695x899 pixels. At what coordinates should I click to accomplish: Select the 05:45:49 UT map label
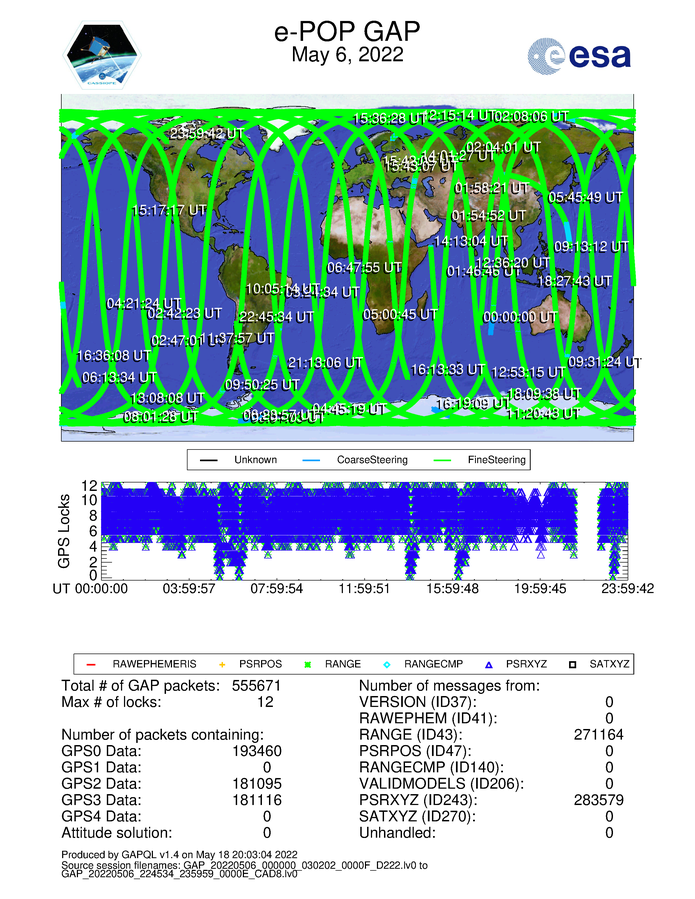coord(588,197)
